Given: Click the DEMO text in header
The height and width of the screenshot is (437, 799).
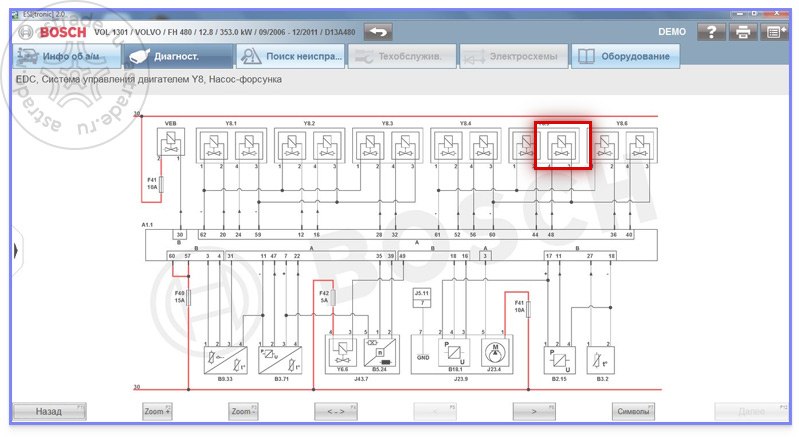Looking at the screenshot, I should 672,32.
